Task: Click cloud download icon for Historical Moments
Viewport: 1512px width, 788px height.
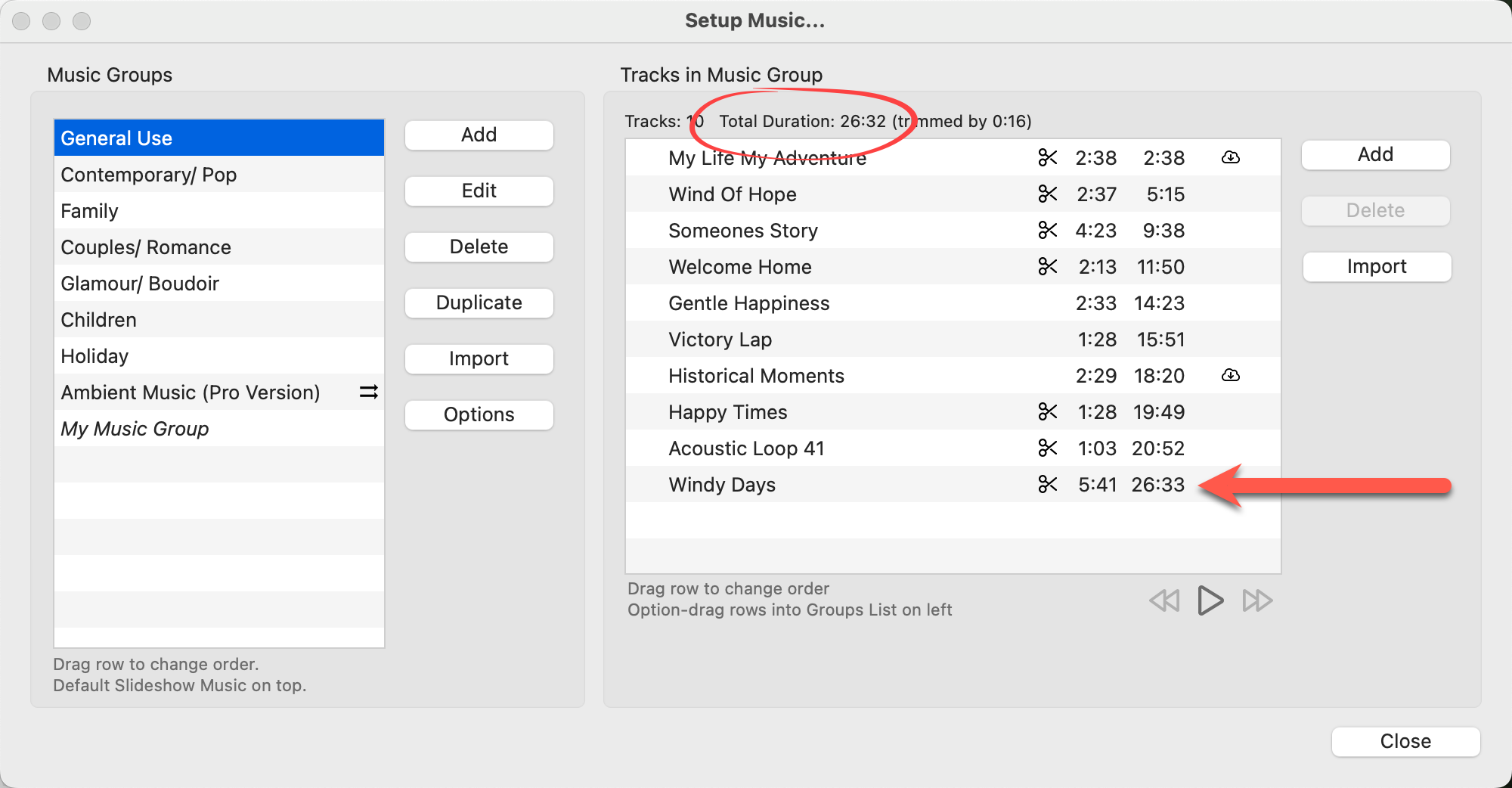Action: point(1230,376)
